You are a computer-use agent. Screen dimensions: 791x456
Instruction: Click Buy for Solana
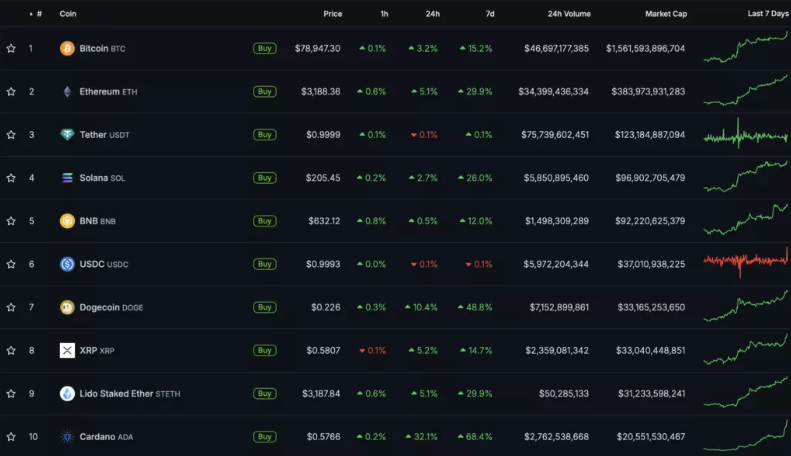[x=265, y=178]
